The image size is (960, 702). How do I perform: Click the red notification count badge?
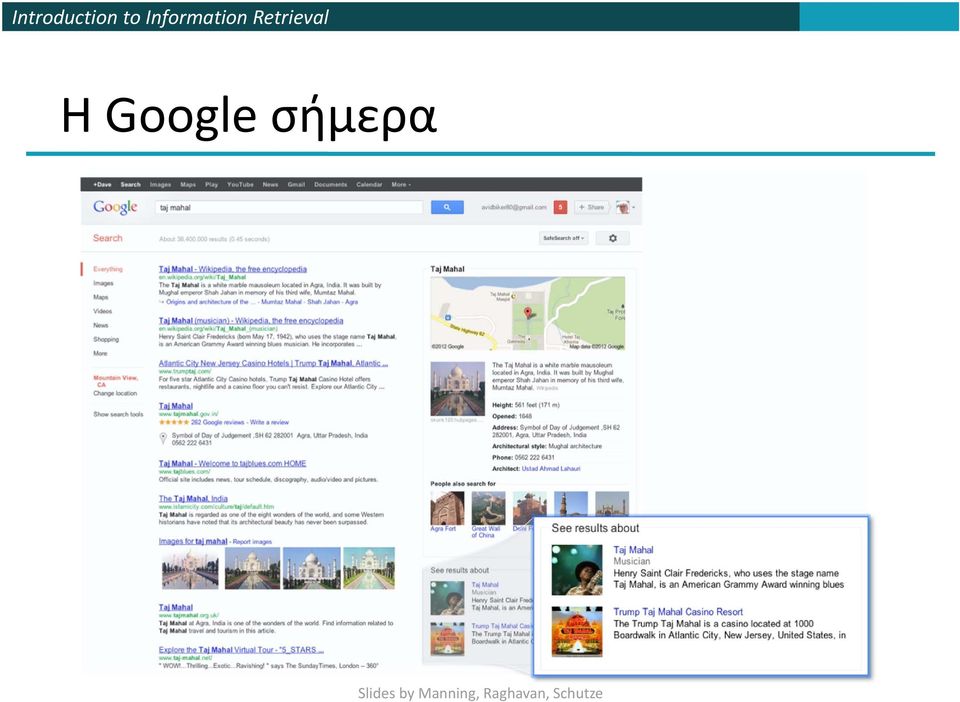coord(560,207)
